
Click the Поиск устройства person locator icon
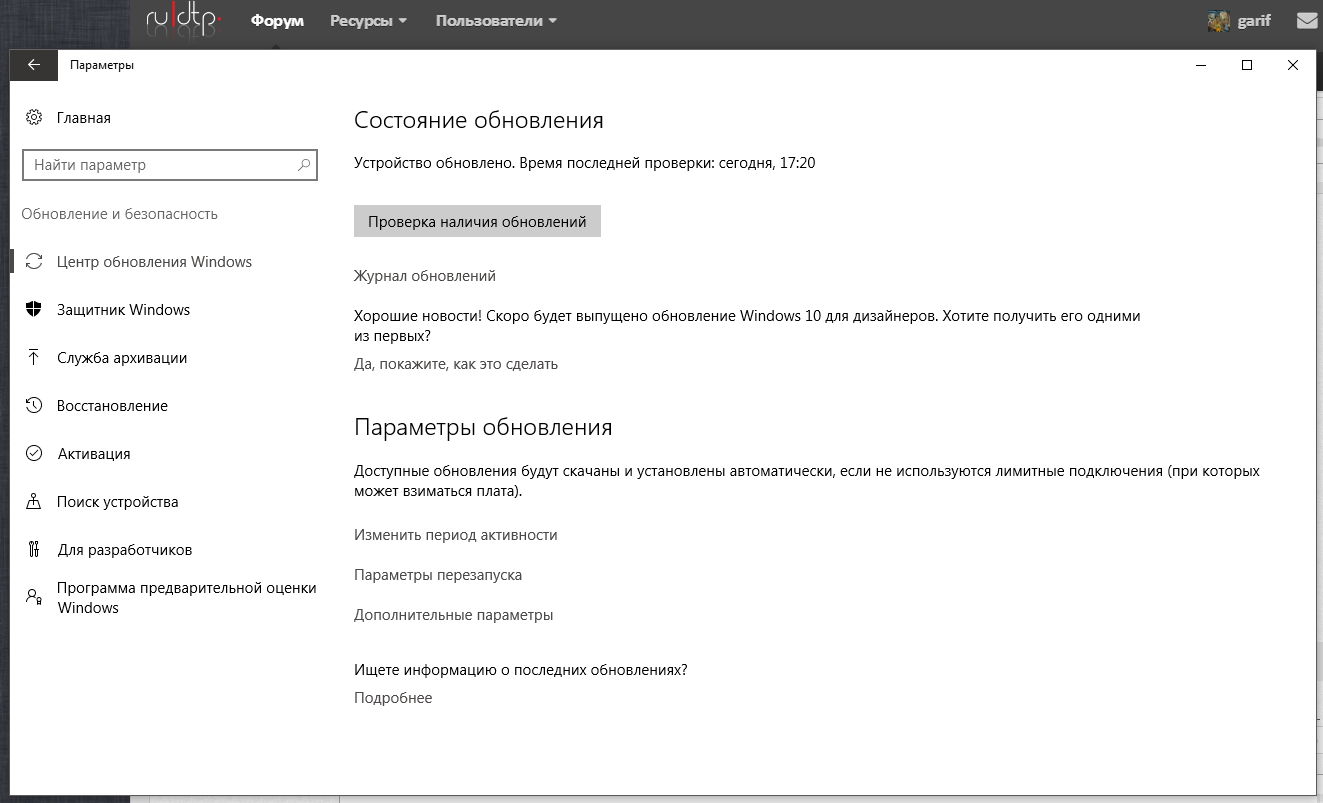[34, 502]
